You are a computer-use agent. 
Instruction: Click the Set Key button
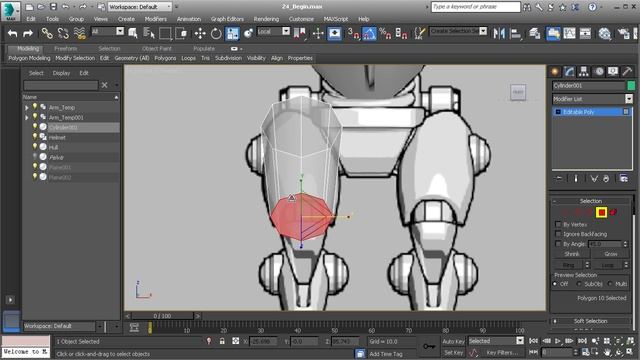453,352
